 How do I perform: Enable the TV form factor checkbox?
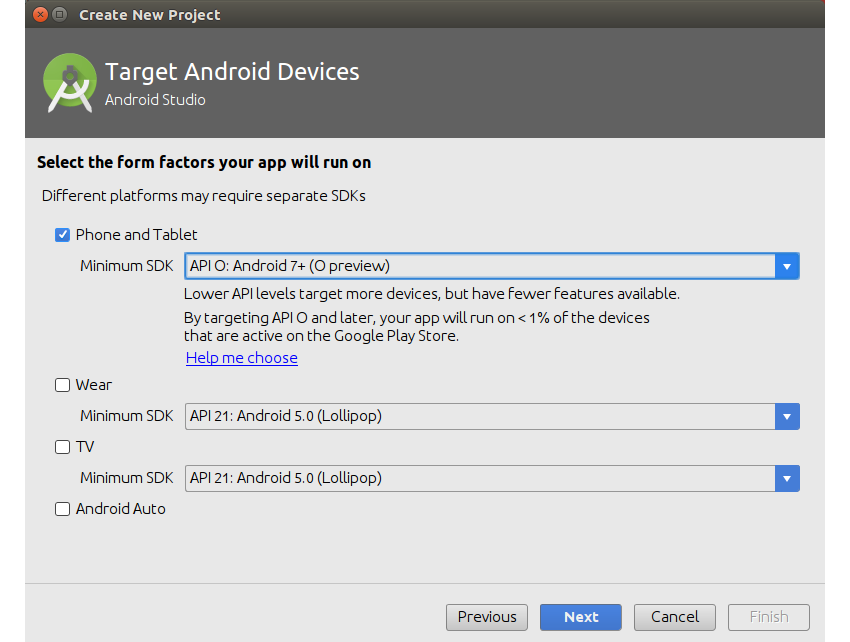(62, 447)
